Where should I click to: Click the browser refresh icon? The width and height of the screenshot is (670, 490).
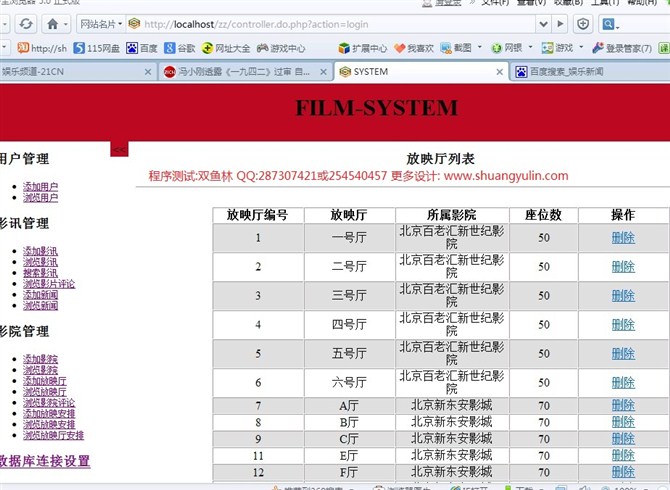[26, 24]
